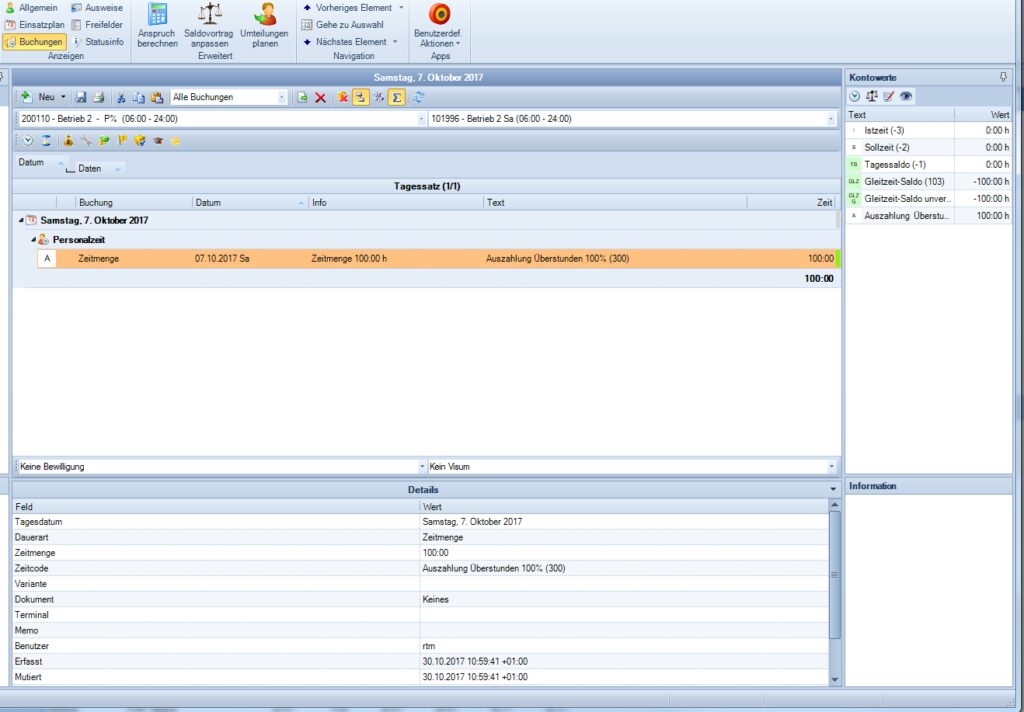The height and width of the screenshot is (712, 1024).
Task: Save bookings with the diskette icon
Action: point(81,97)
